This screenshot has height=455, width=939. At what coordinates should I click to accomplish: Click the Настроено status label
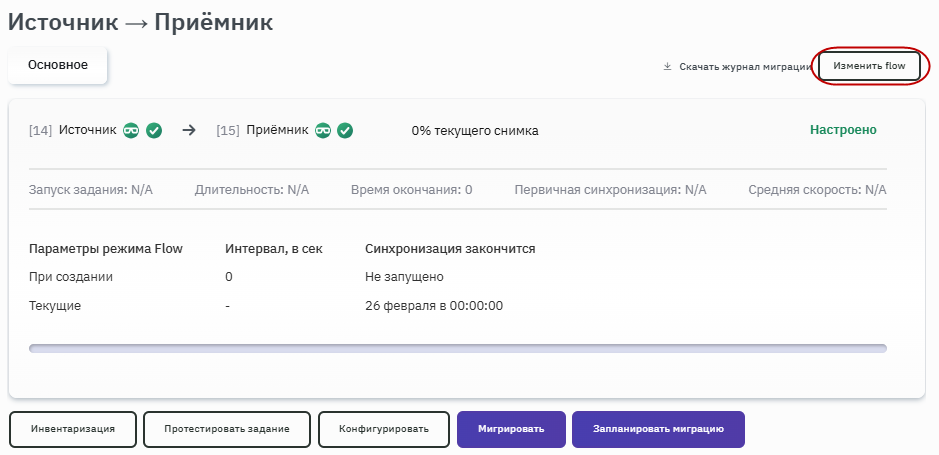[843, 130]
